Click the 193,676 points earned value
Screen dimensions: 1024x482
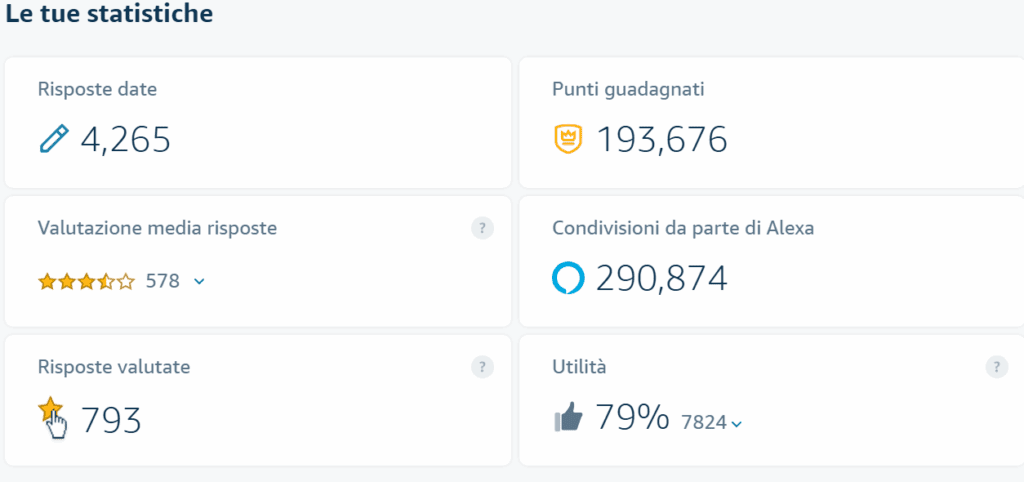point(661,139)
